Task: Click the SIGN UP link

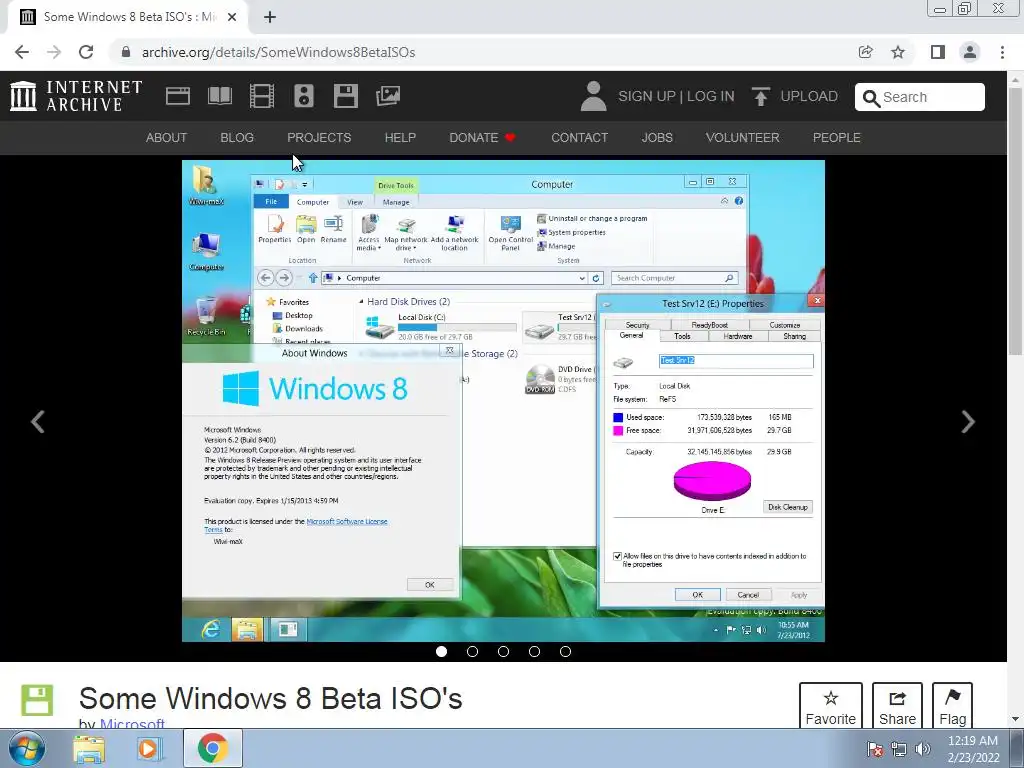Action: point(647,97)
